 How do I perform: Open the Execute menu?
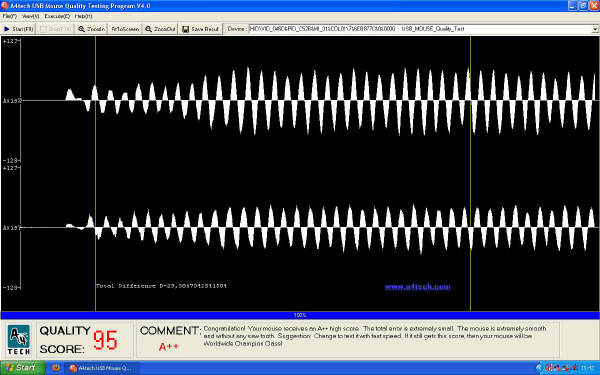click(x=57, y=16)
